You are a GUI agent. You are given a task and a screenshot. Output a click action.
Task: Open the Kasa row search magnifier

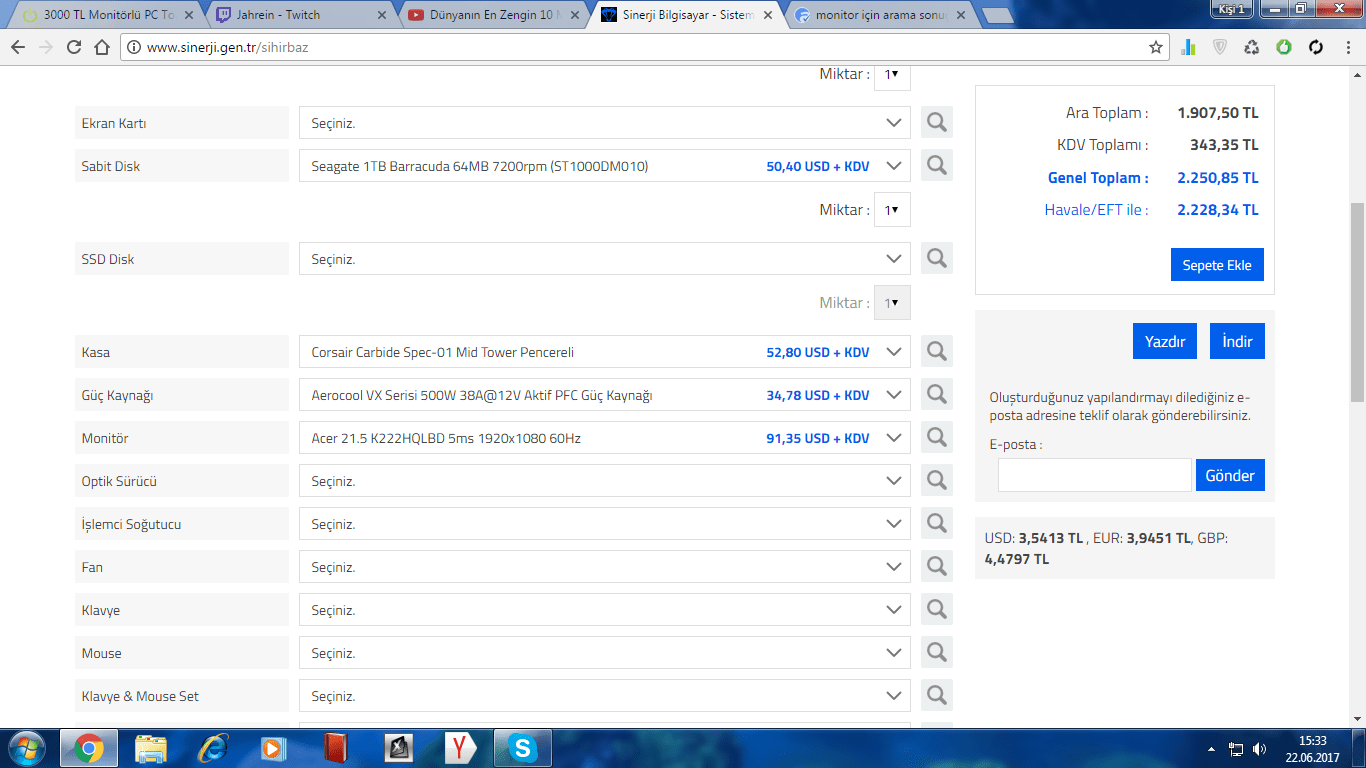click(x=936, y=352)
